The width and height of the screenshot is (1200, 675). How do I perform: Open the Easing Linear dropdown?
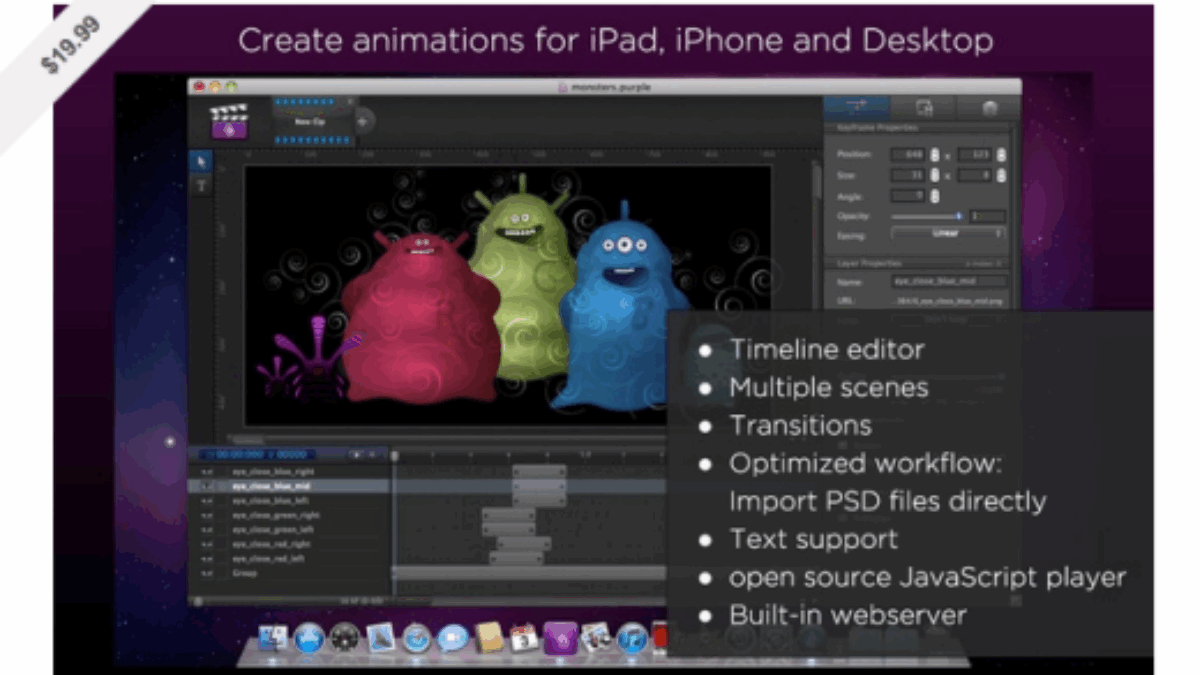point(947,234)
